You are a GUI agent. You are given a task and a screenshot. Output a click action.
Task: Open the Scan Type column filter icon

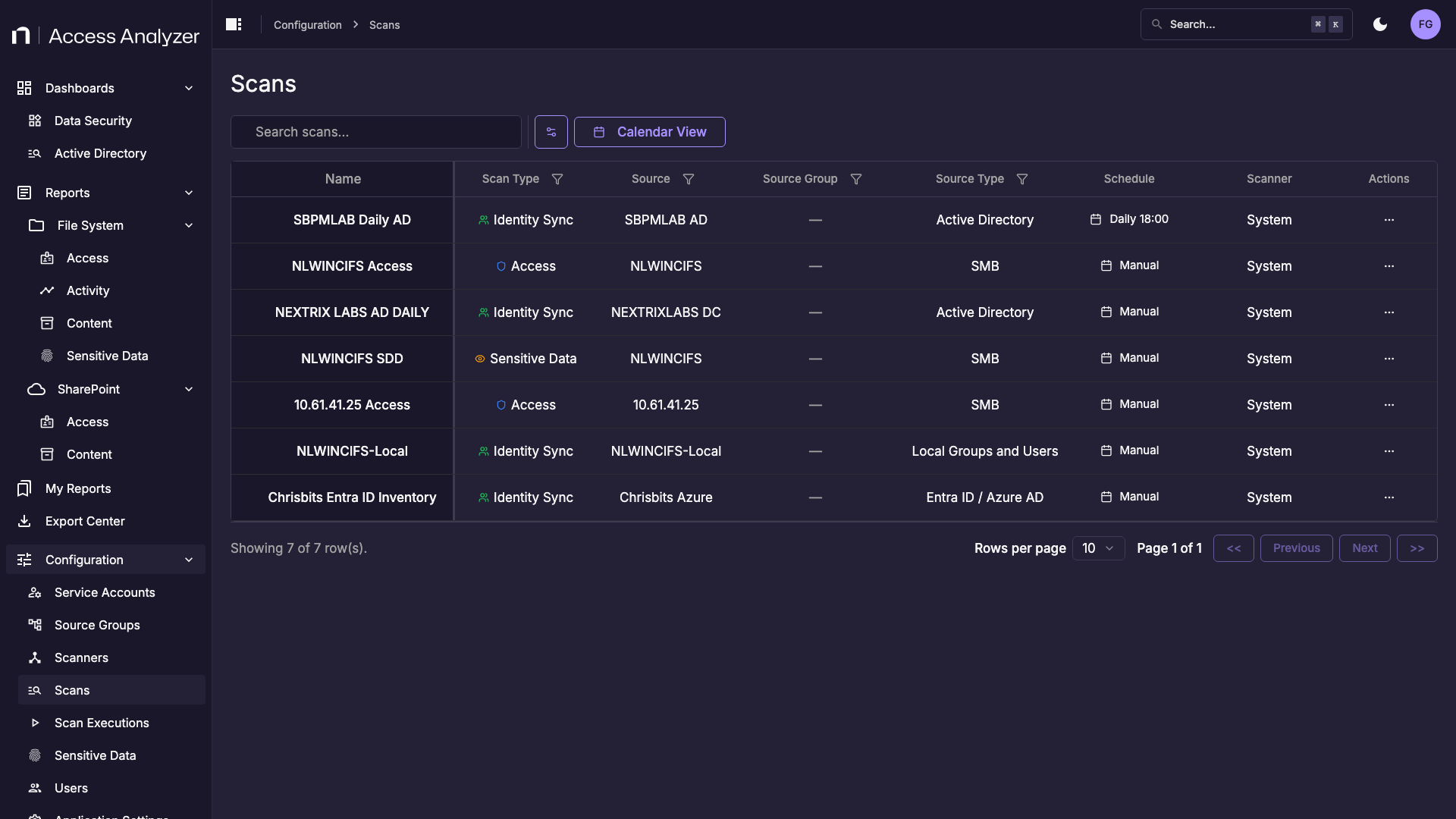557,179
